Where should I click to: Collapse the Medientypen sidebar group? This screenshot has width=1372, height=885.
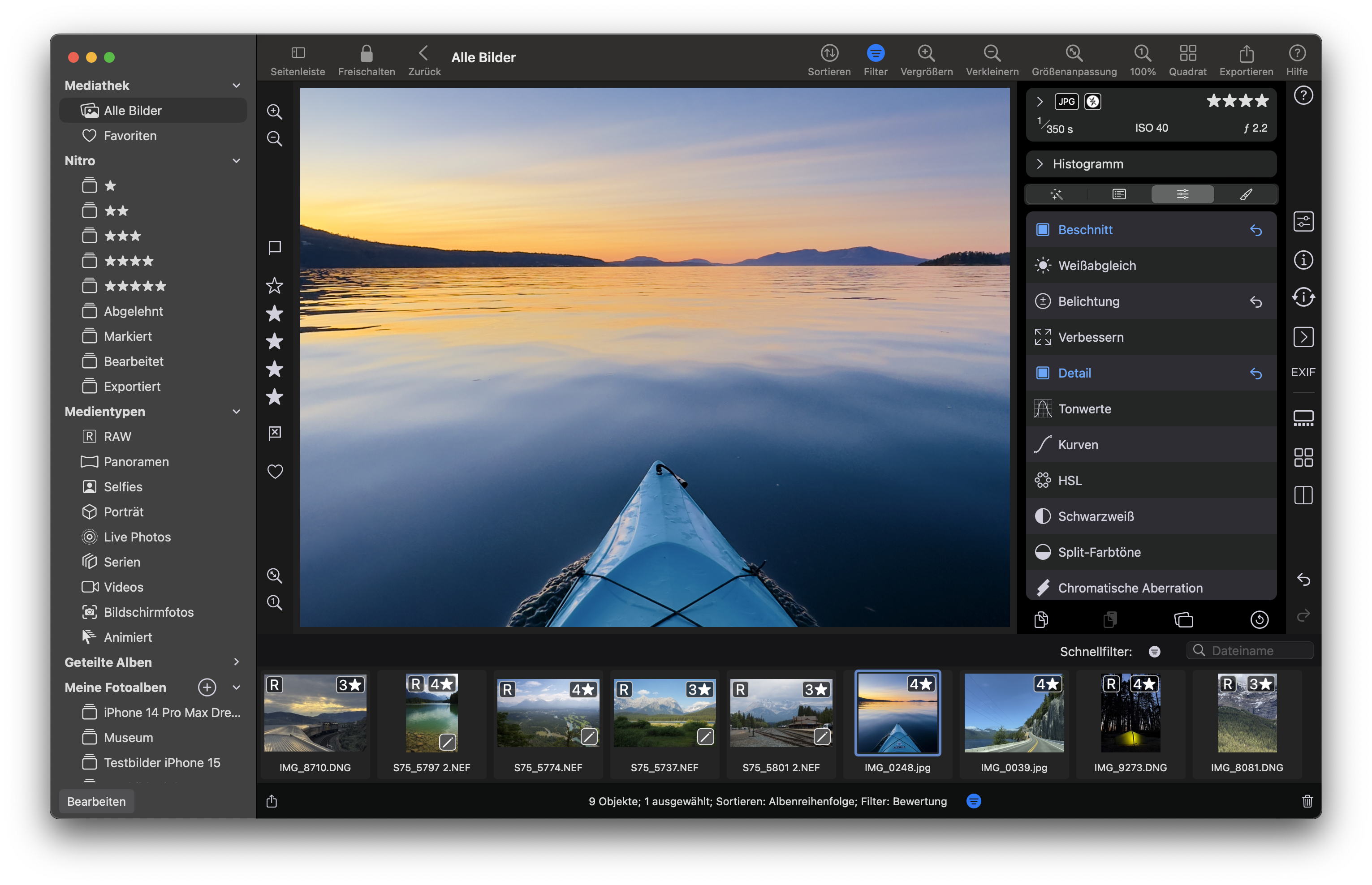(236, 412)
